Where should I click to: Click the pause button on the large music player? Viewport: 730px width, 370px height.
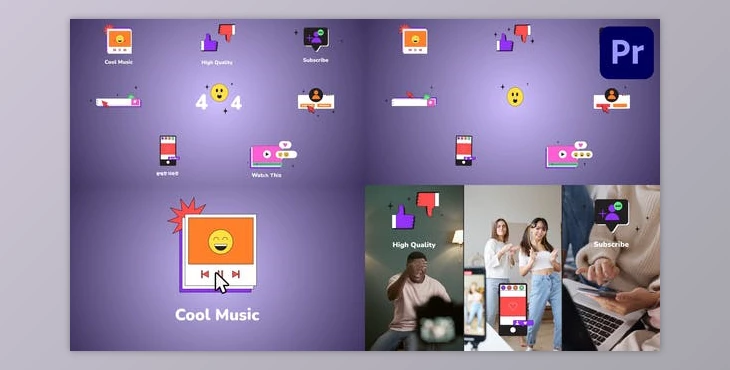click(x=220, y=274)
